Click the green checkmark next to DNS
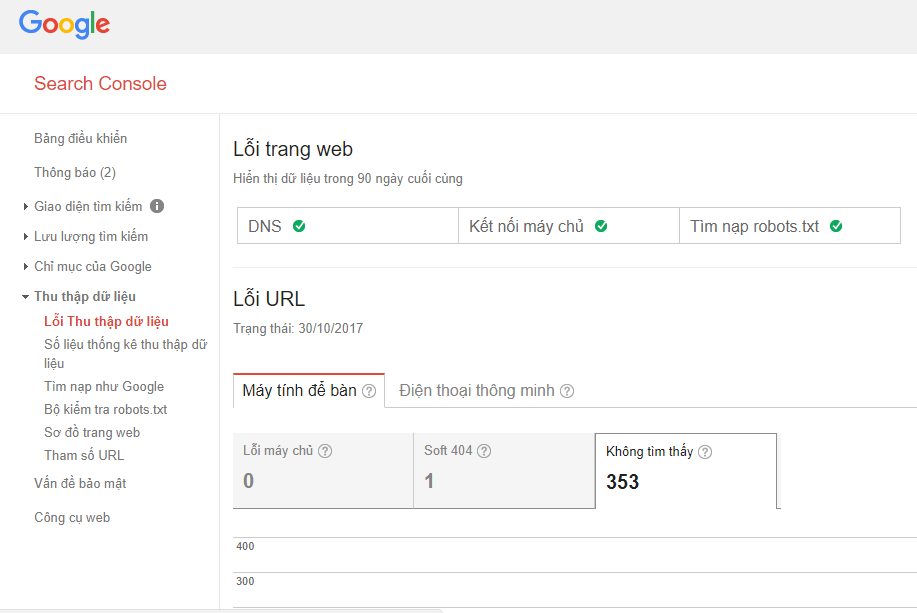917x613 pixels. click(x=299, y=226)
